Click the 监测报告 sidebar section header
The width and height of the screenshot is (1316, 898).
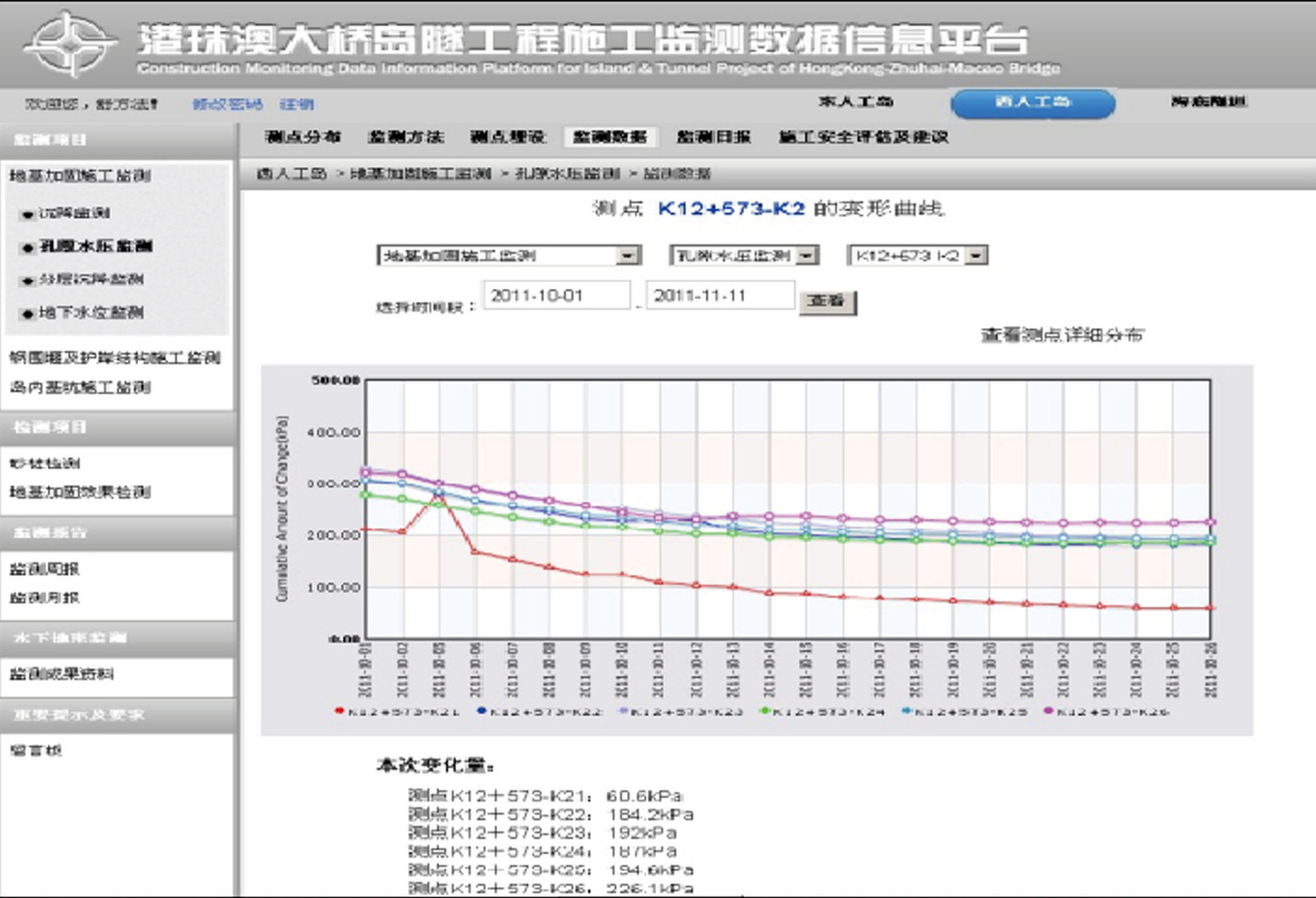point(117,533)
